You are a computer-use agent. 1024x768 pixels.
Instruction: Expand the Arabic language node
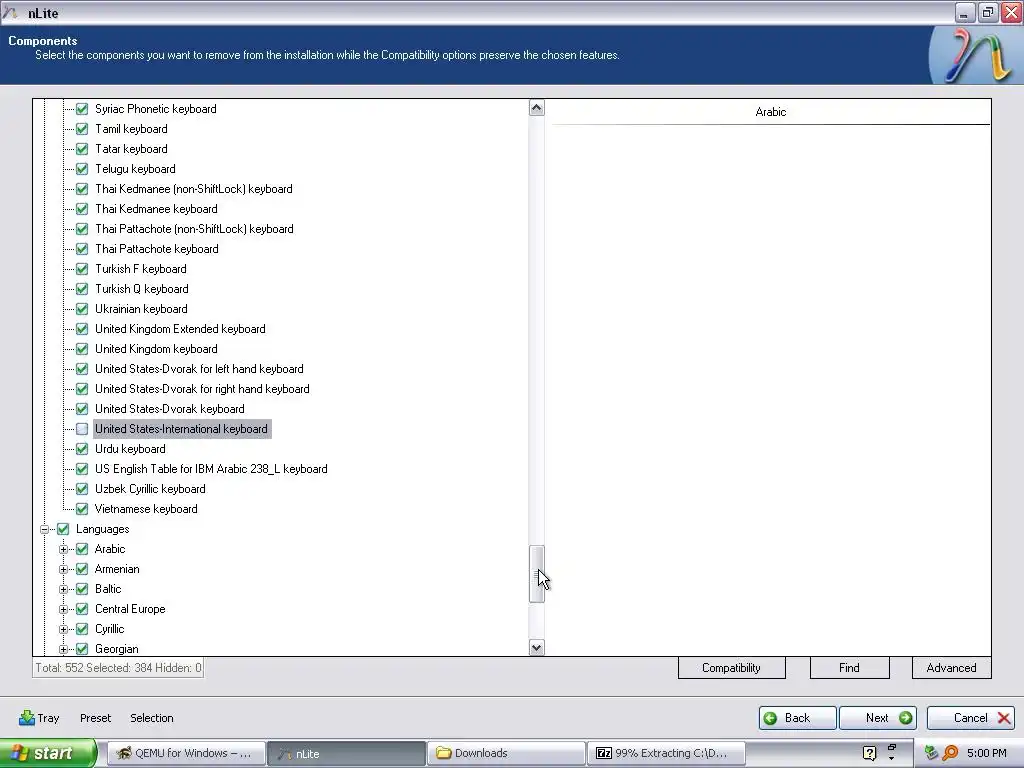tap(63, 549)
